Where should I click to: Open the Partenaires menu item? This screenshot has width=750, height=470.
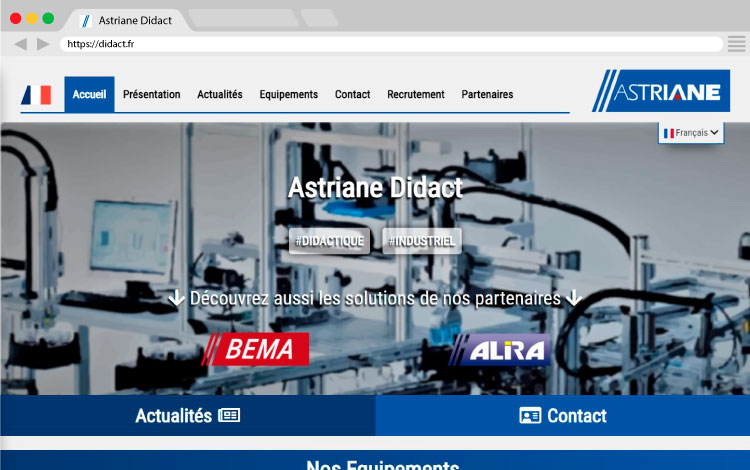pyautogui.click(x=487, y=95)
